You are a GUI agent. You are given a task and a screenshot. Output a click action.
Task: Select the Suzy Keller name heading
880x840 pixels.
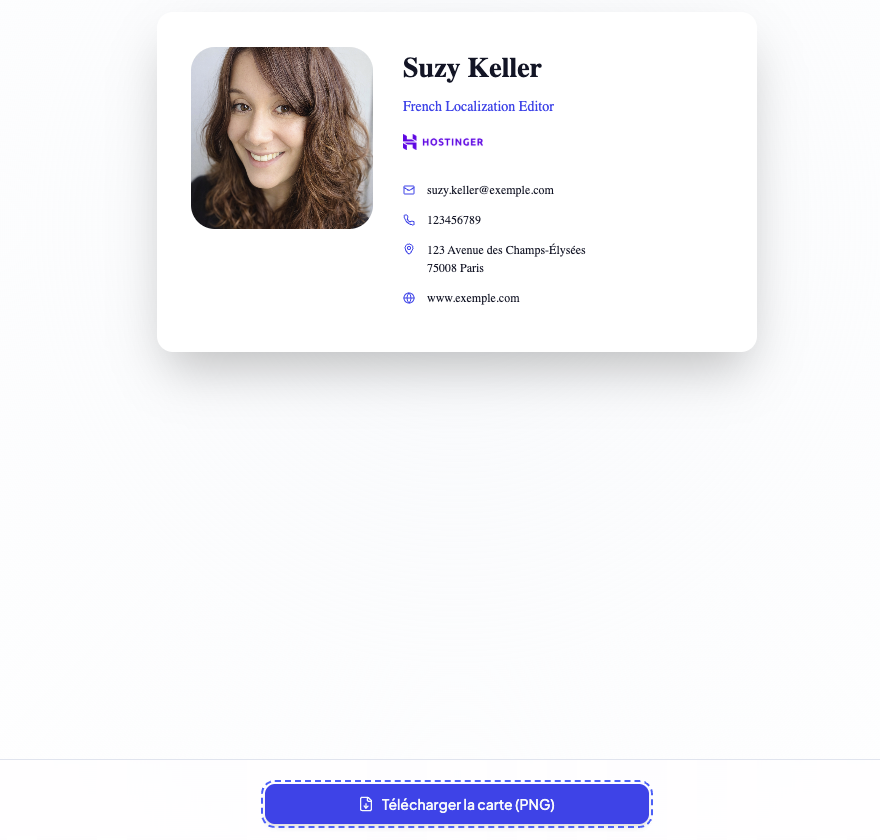pos(472,68)
